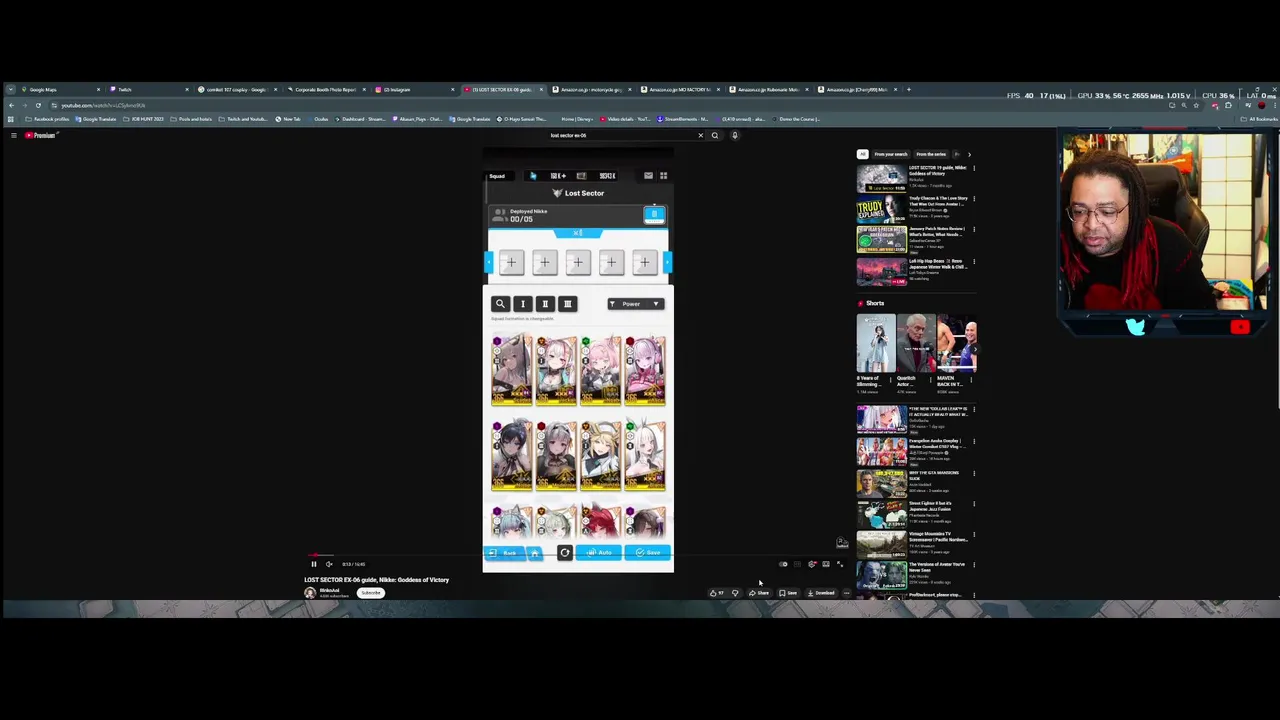Run search with magnifier button

pos(714,135)
